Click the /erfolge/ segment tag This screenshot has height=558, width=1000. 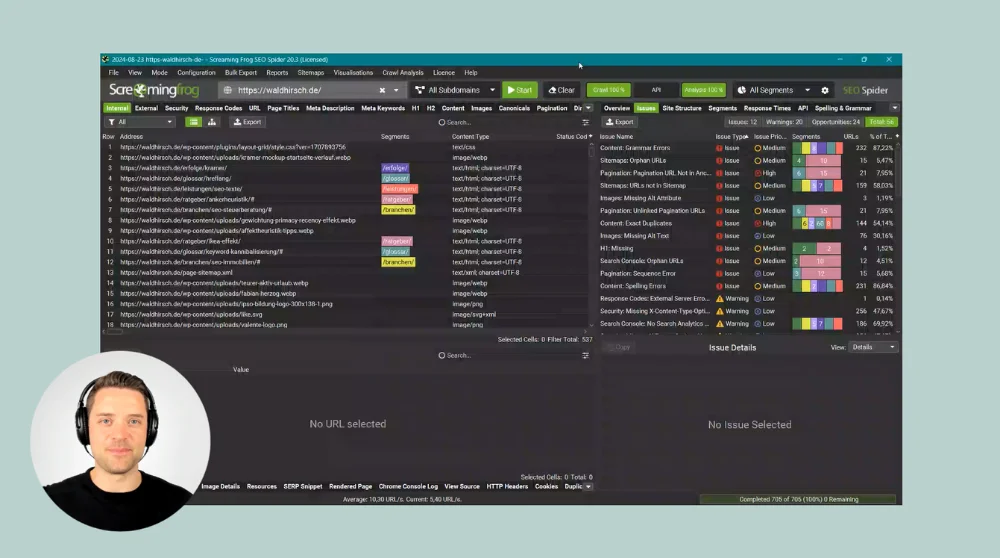[x=395, y=168]
